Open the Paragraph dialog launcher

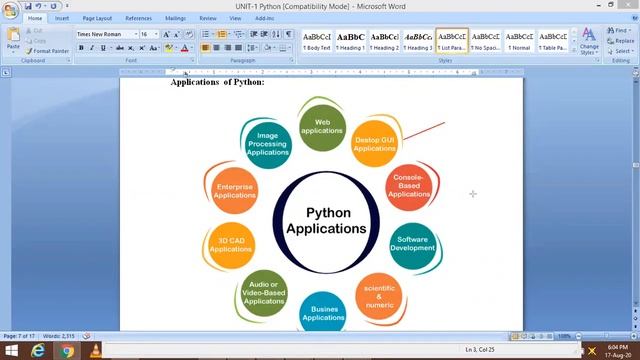tap(291, 60)
